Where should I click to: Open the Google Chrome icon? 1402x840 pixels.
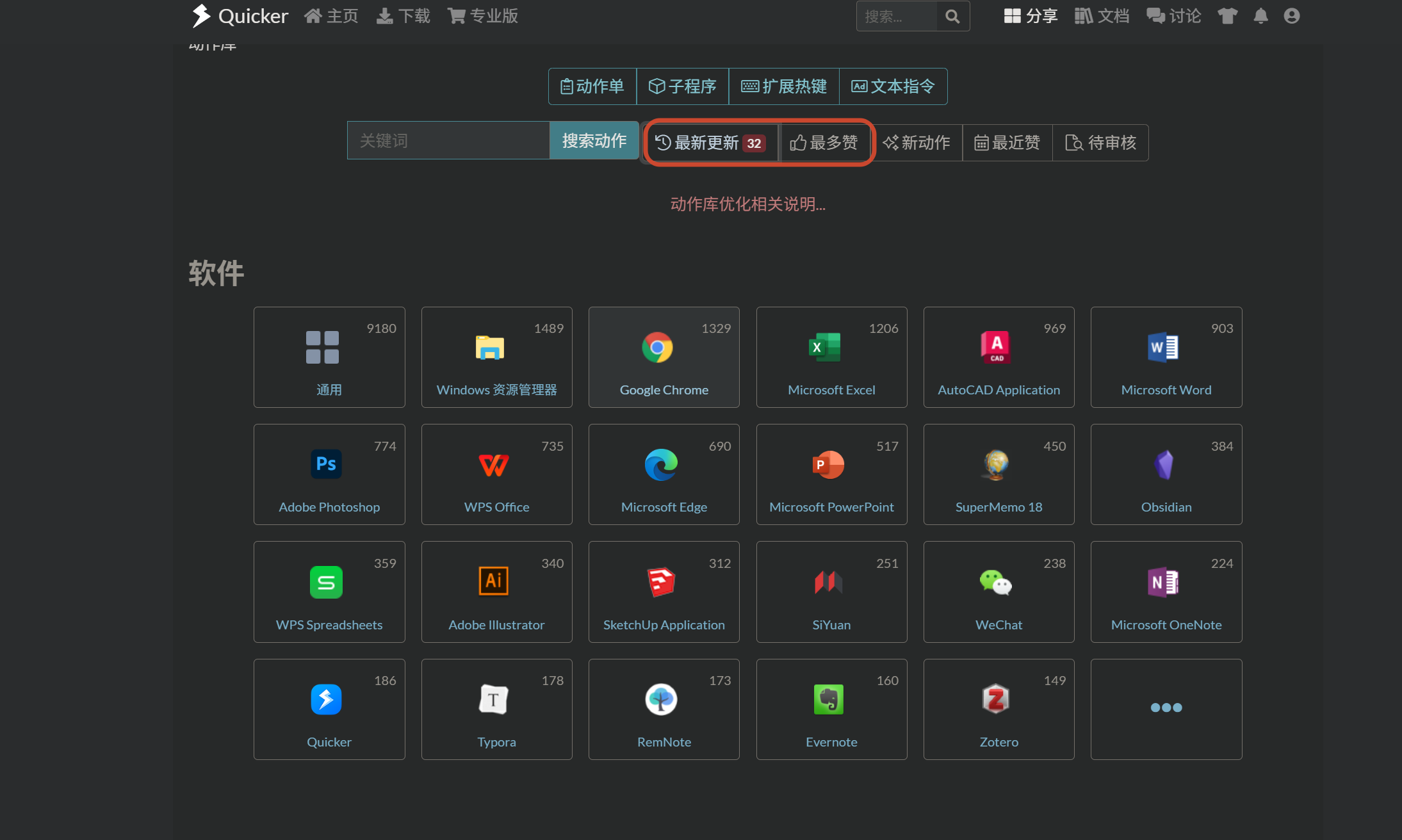657,348
